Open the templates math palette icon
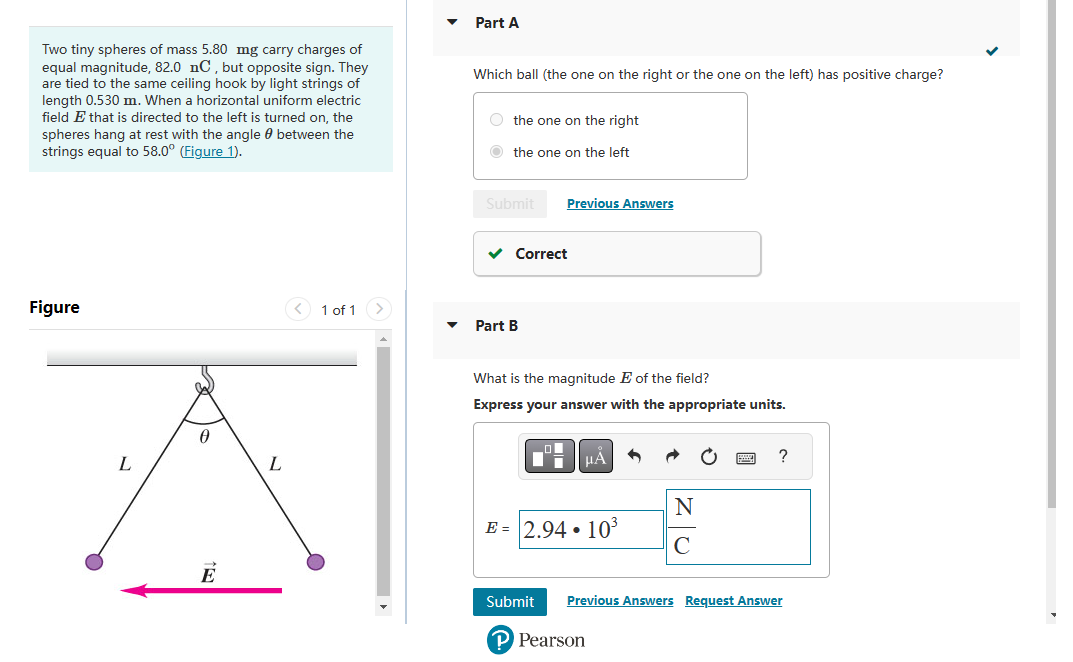This screenshot has width=1073, height=662. click(550, 456)
